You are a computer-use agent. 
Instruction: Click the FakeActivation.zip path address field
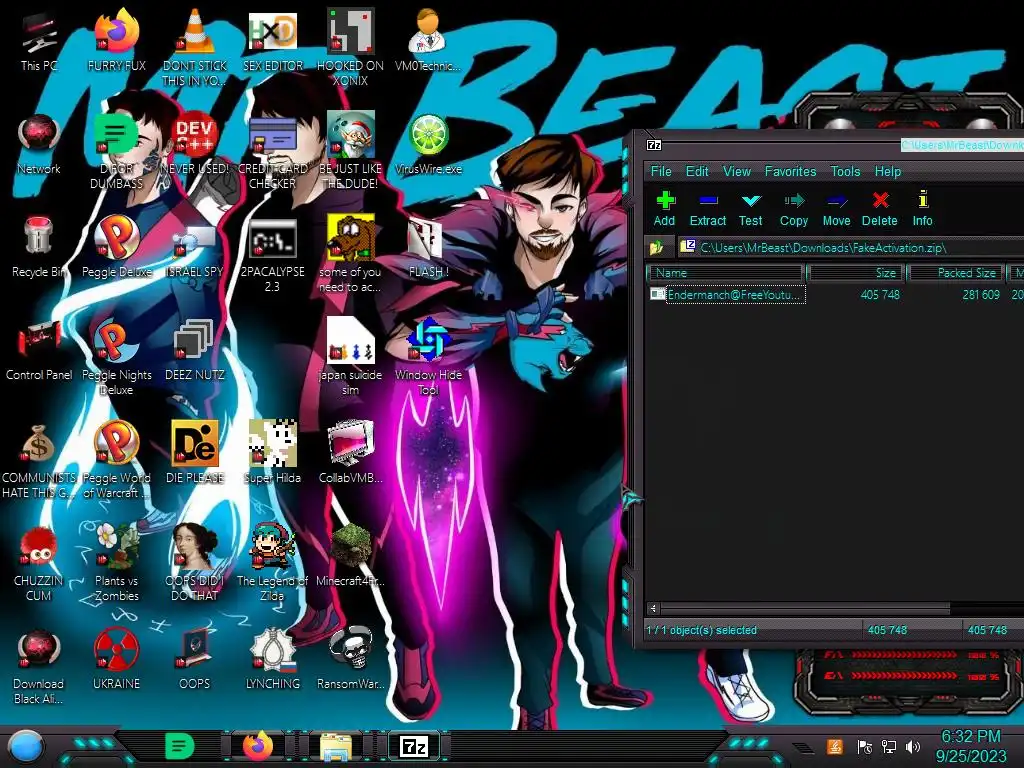(x=851, y=248)
